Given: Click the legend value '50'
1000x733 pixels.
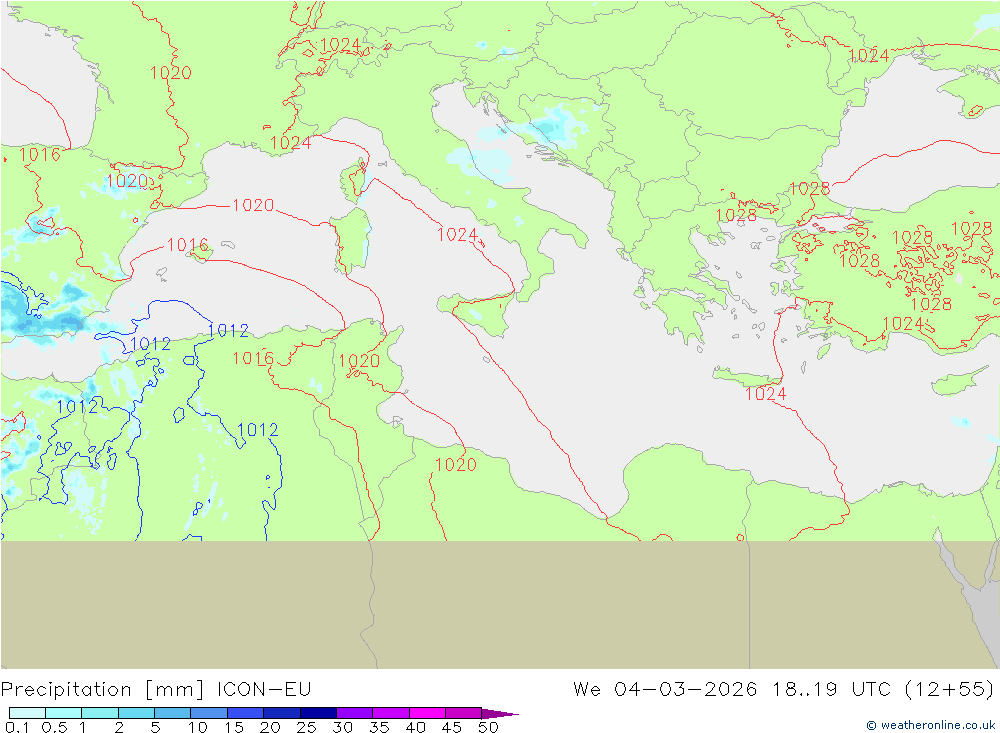Looking at the screenshot, I should pyautogui.click(x=488, y=727).
